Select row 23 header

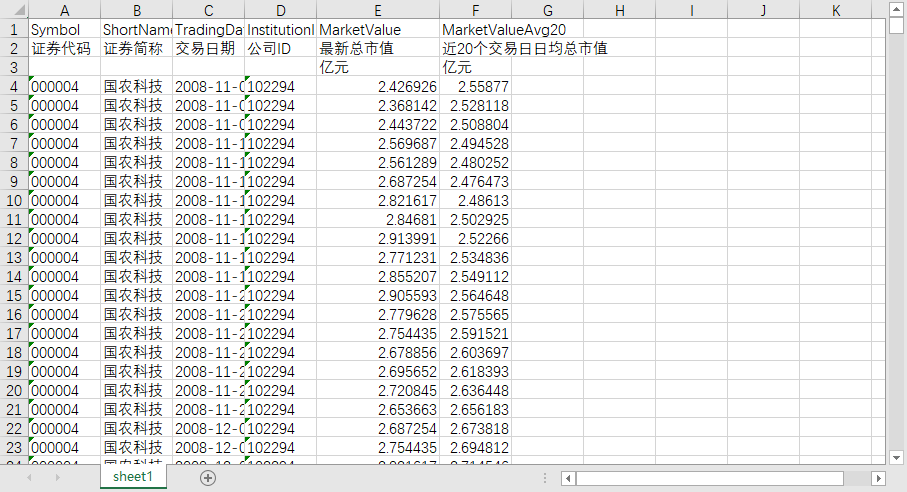pyautogui.click(x=14, y=448)
